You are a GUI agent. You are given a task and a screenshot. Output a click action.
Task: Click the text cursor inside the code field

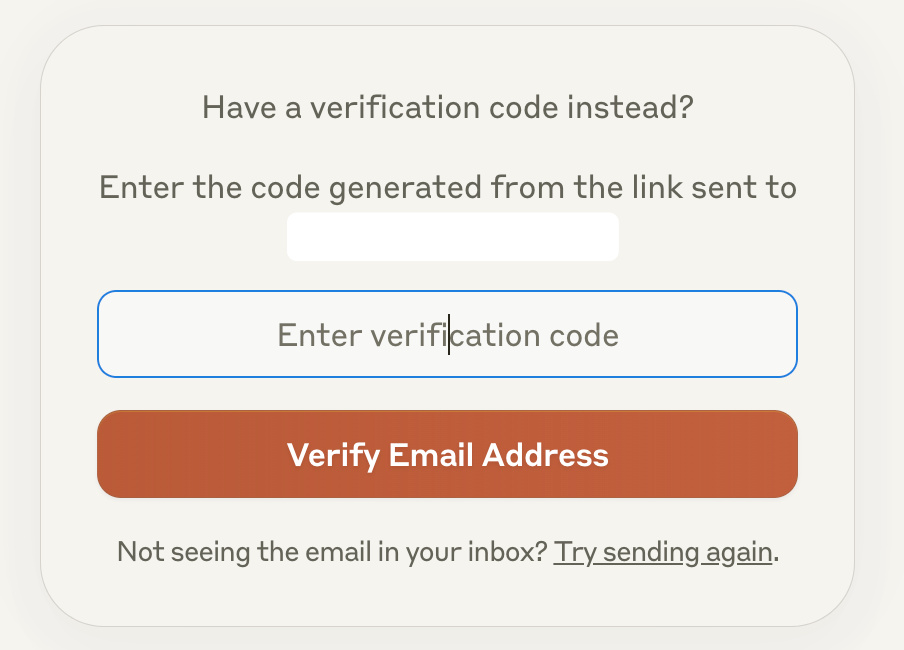[x=449, y=334]
